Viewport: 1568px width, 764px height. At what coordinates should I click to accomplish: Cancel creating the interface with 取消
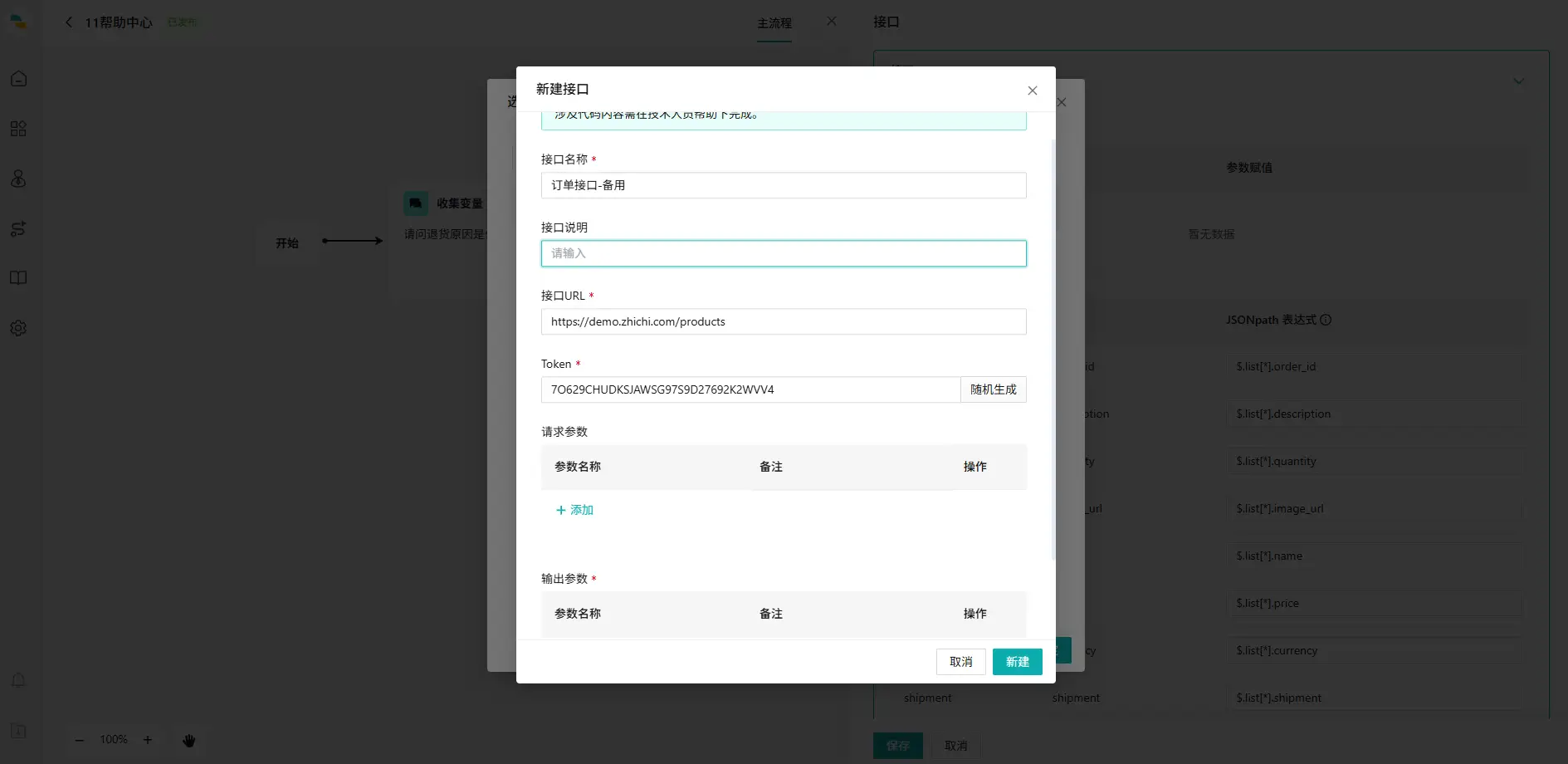coord(961,662)
